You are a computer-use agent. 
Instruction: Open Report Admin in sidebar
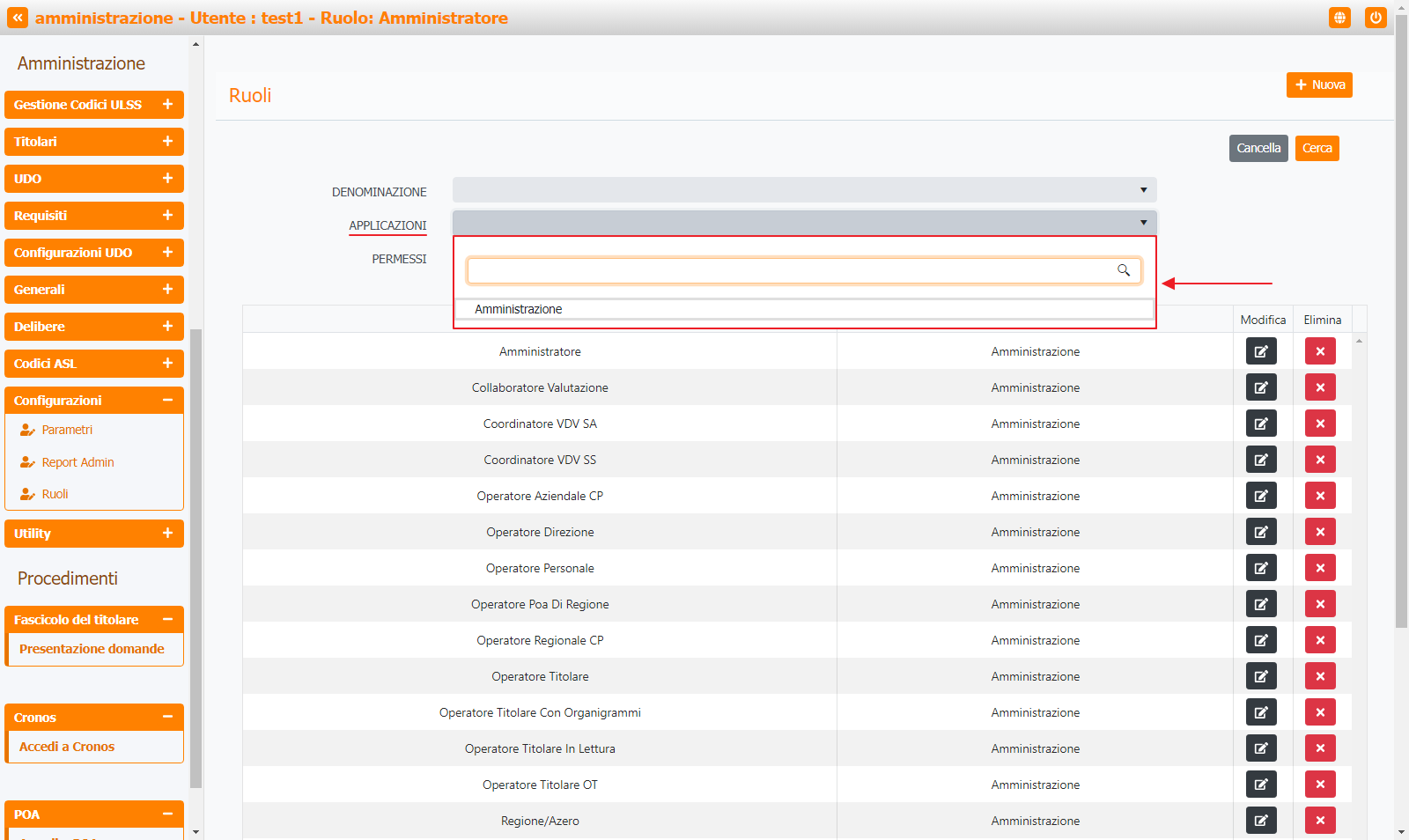[x=77, y=462]
